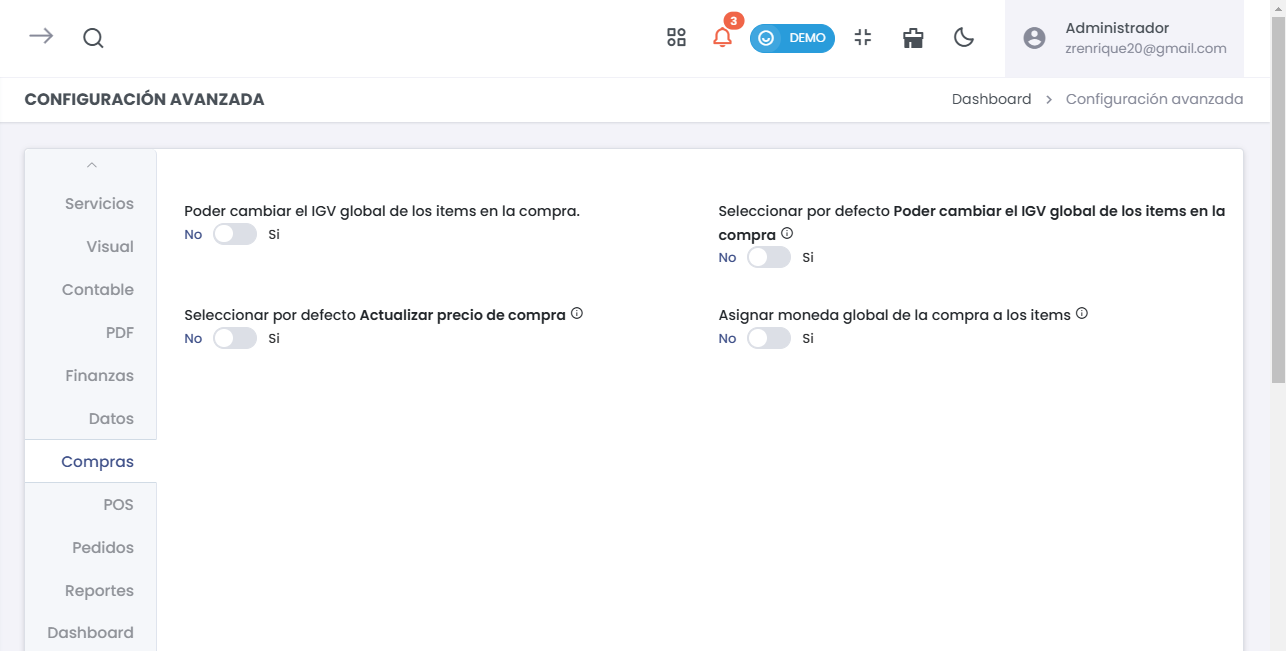Image resolution: width=1286 pixels, height=651 pixels.
Task: Open the apps grid icon
Action: tap(676, 38)
